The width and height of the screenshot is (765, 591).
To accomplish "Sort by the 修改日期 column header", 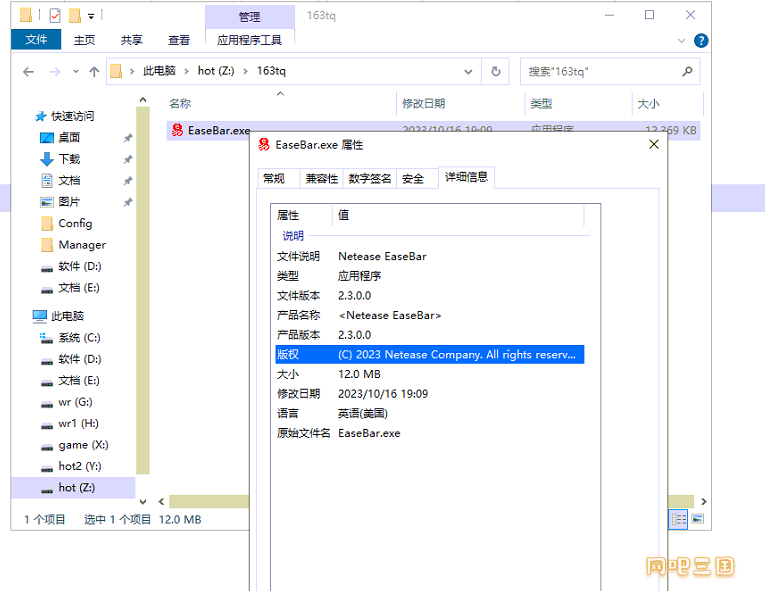I will pyautogui.click(x=460, y=103).
